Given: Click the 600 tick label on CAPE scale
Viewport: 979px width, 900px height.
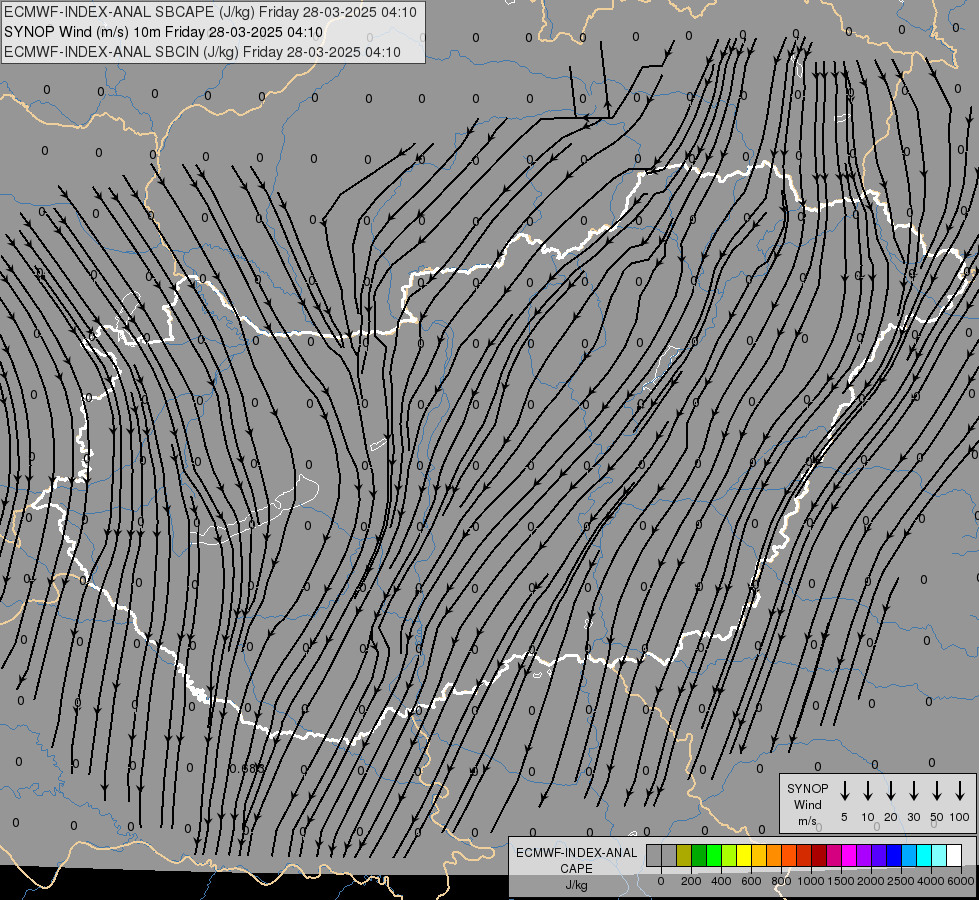Looking at the screenshot, I should (751, 881).
